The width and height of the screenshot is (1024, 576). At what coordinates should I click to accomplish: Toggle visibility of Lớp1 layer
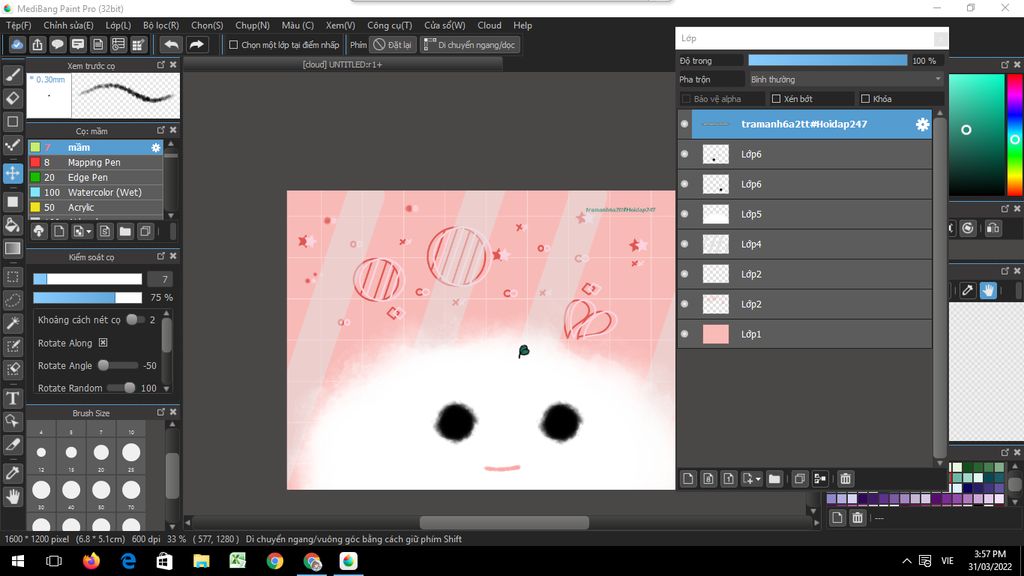coord(684,334)
